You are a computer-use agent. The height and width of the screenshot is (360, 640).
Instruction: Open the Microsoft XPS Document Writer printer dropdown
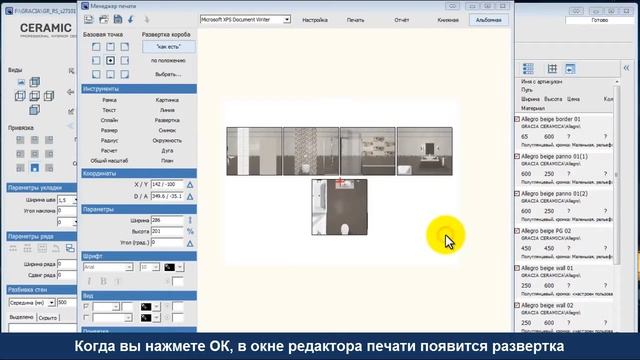[287, 20]
